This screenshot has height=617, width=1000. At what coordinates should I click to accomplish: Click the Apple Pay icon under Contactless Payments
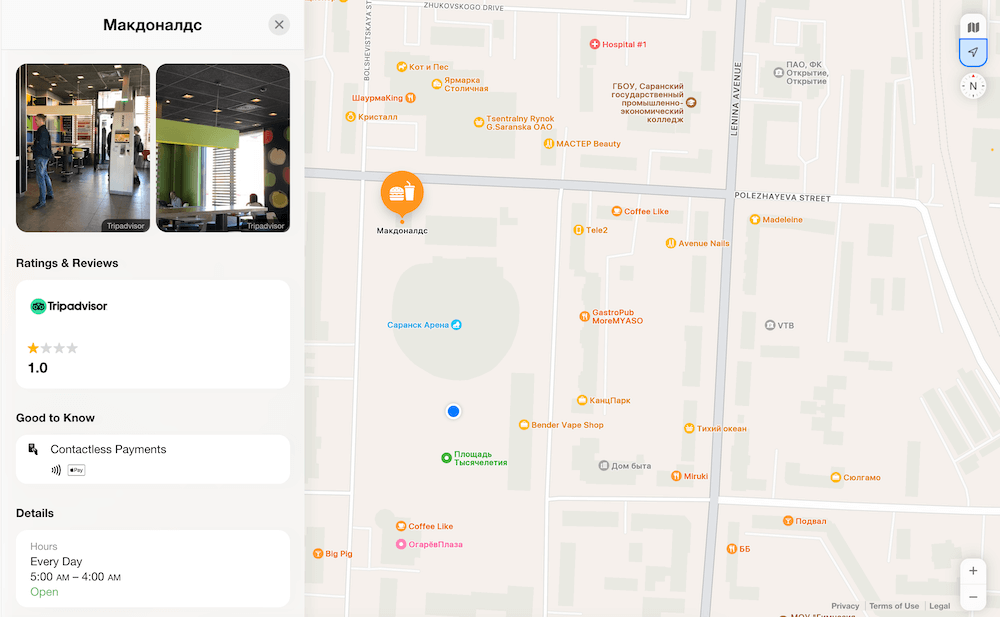(76, 470)
